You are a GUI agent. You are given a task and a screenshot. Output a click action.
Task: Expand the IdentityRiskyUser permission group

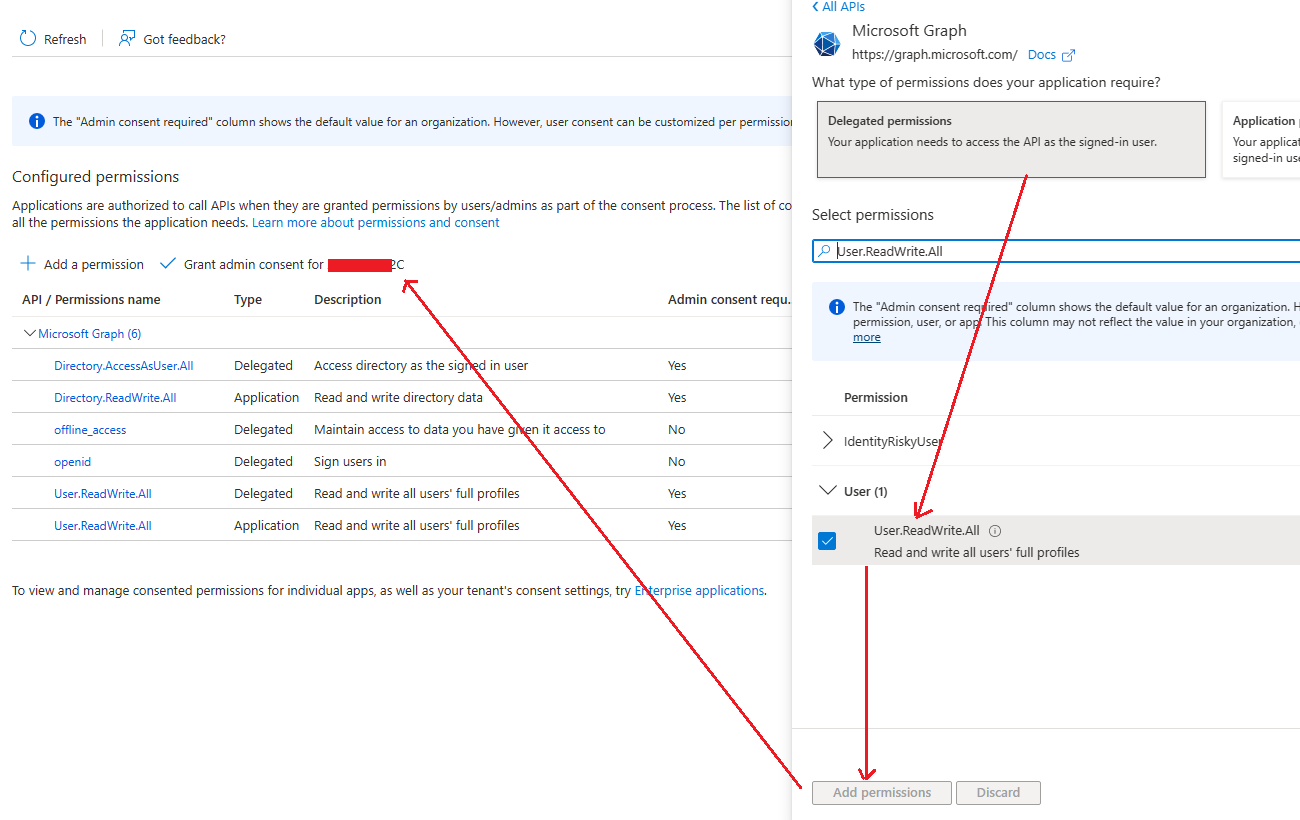point(826,440)
